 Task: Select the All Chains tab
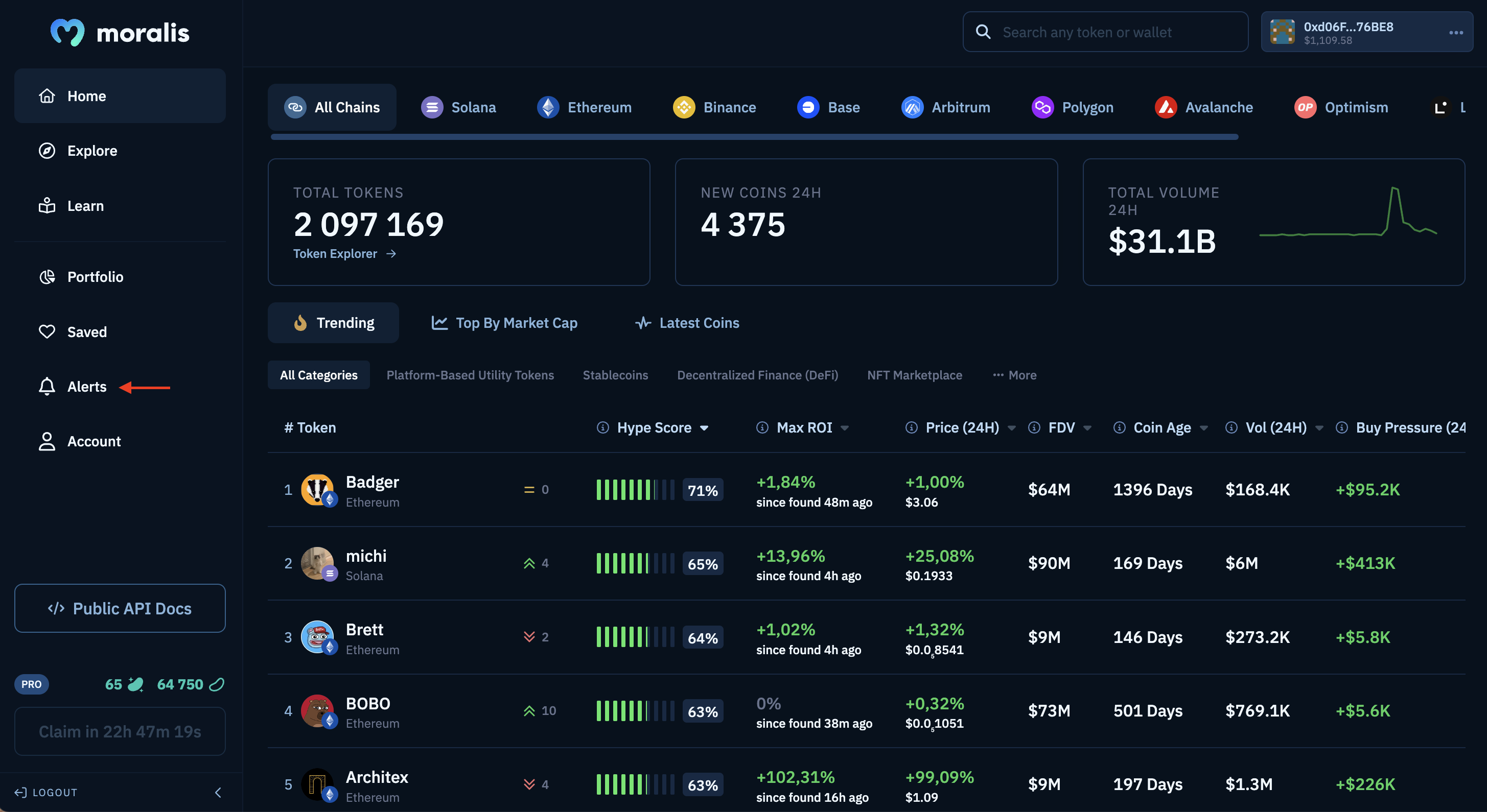332,107
